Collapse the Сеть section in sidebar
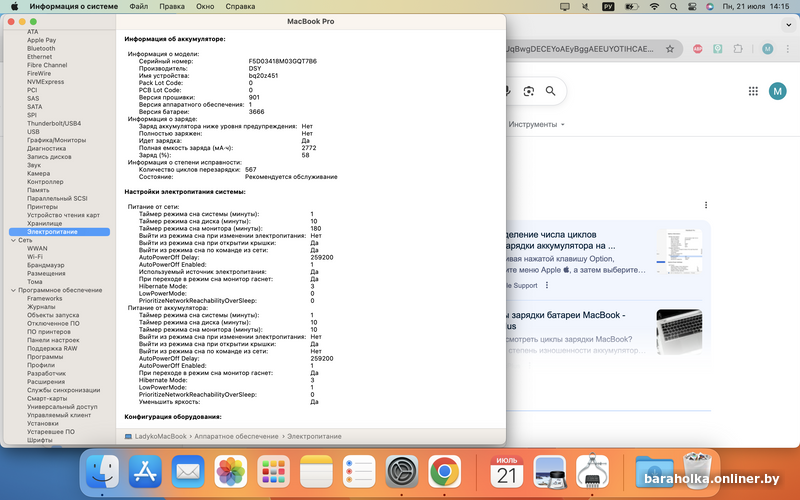The width and height of the screenshot is (800, 500). click(13, 240)
